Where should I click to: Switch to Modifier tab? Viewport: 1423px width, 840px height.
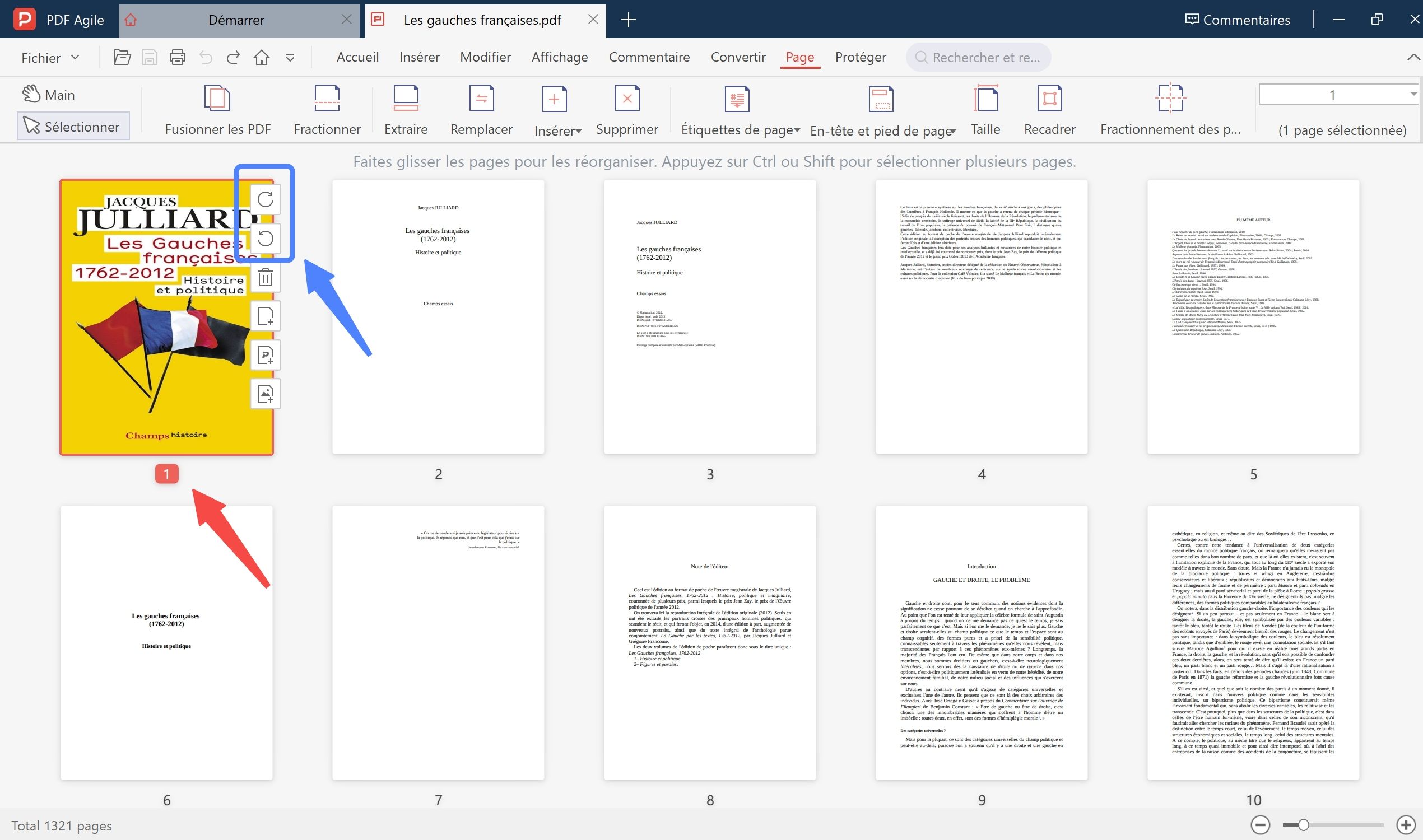click(485, 57)
